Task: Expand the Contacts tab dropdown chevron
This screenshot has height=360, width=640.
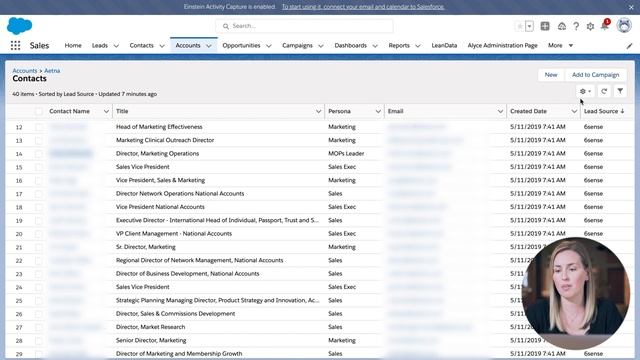Action: (x=162, y=46)
